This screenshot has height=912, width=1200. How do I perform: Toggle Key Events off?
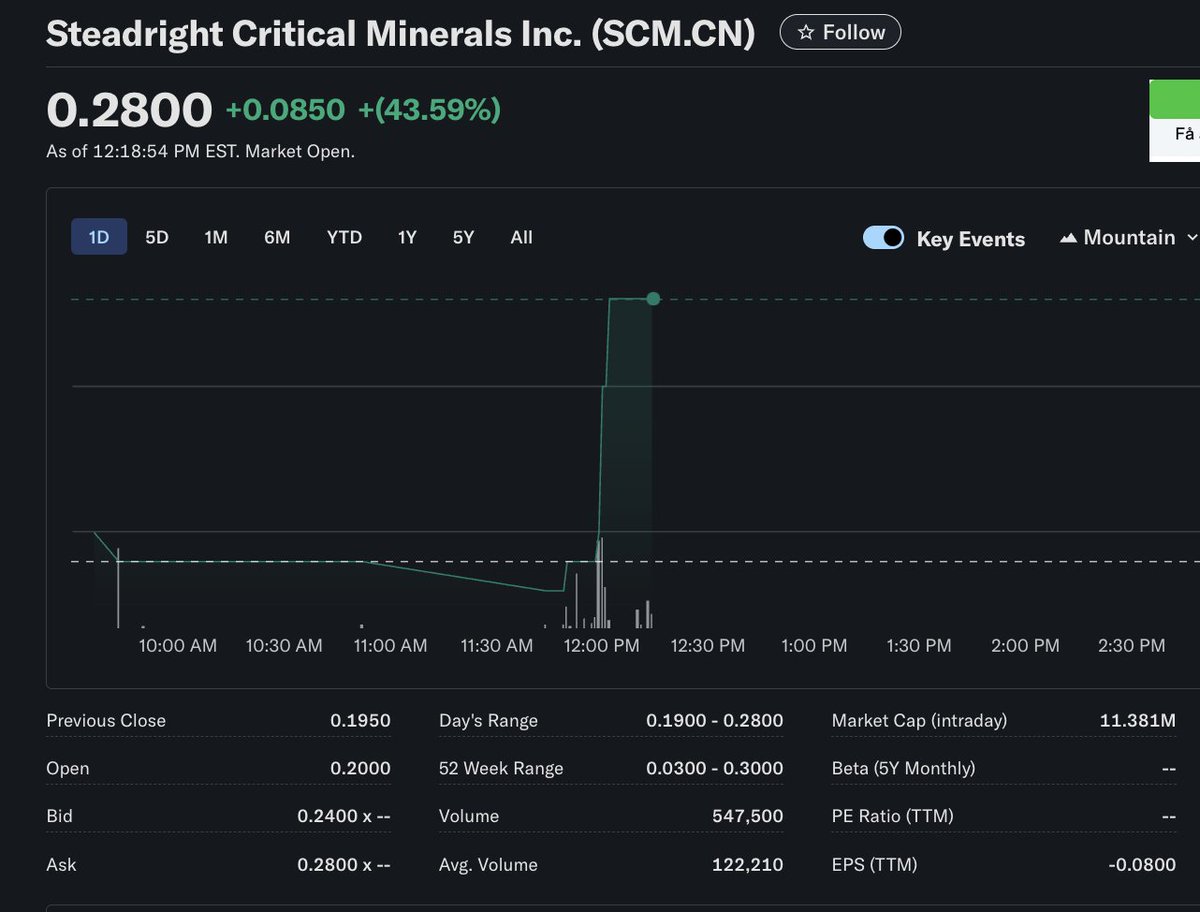point(883,237)
